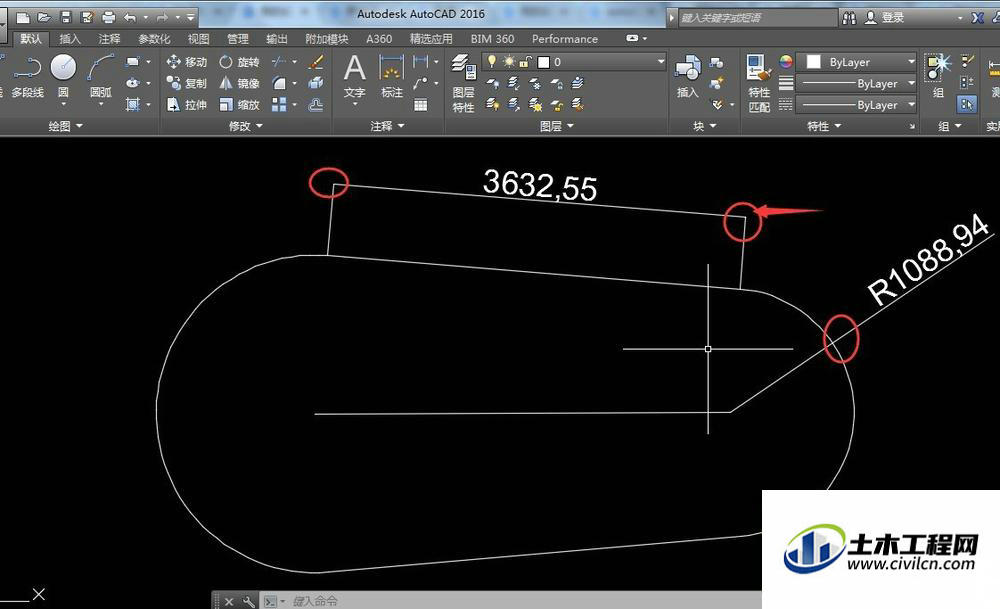Open the quick access toolbar customize dropdown
The image size is (1000, 609).
(x=190, y=17)
